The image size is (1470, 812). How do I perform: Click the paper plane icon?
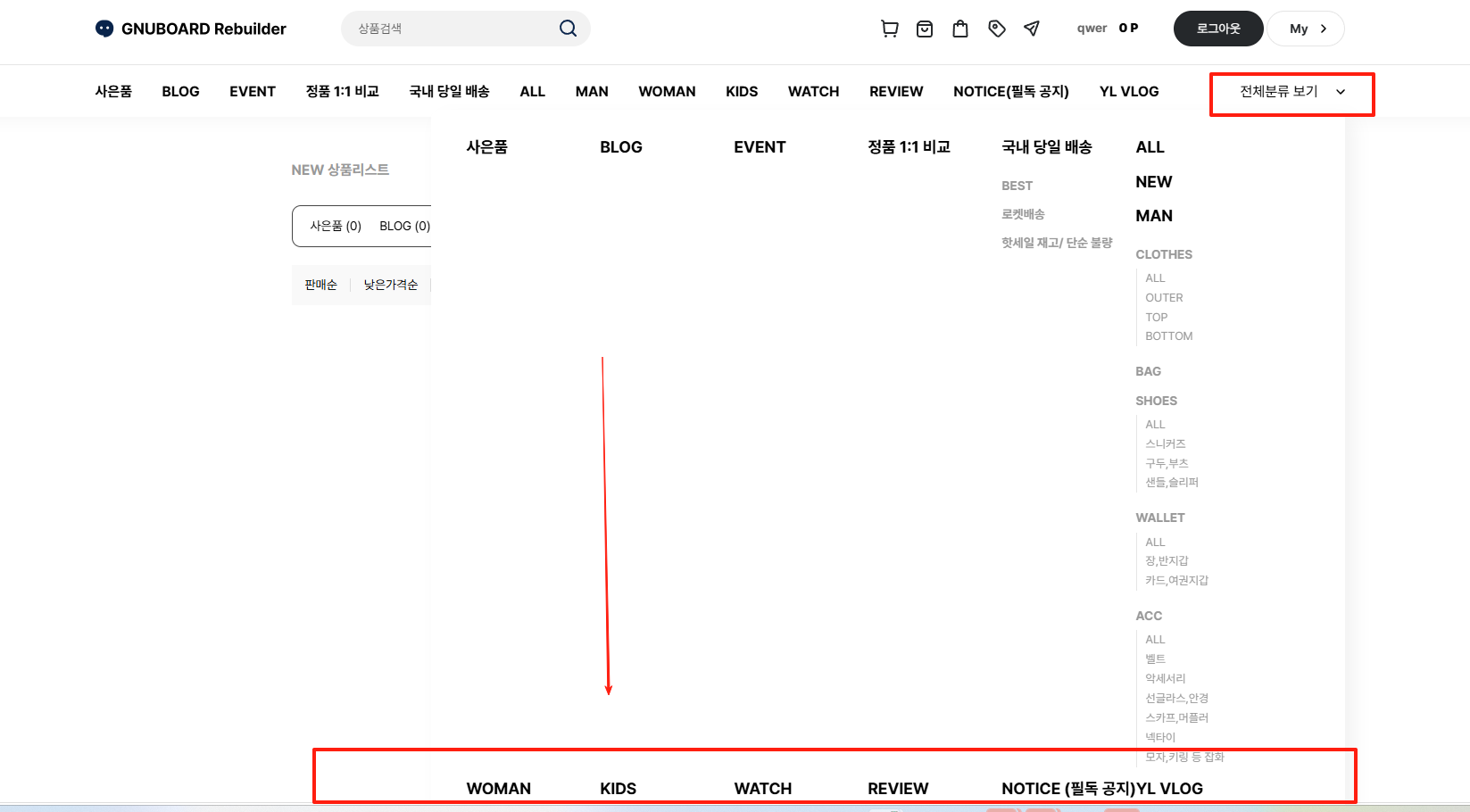[x=1032, y=29]
